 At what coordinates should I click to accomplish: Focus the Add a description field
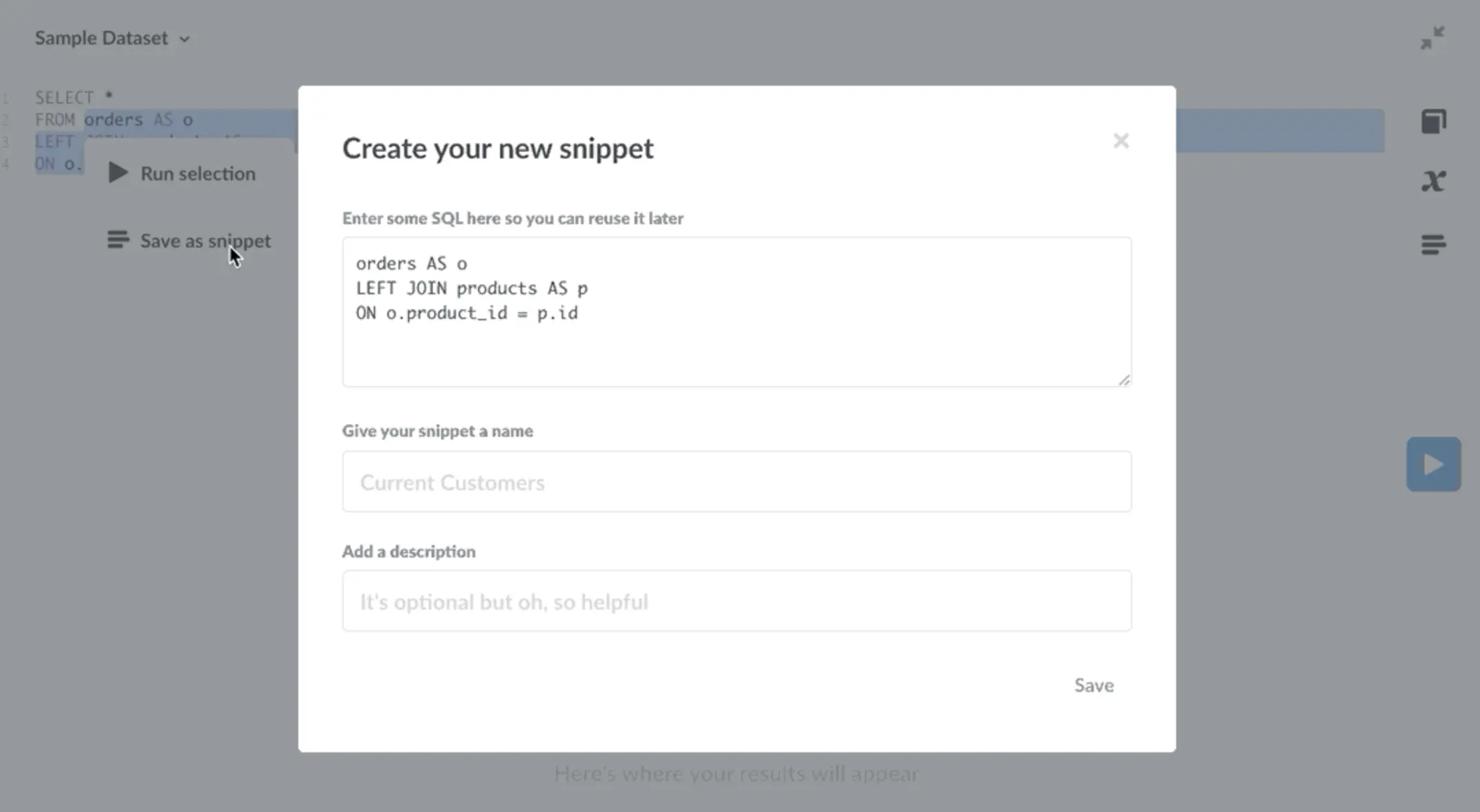click(736, 601)
